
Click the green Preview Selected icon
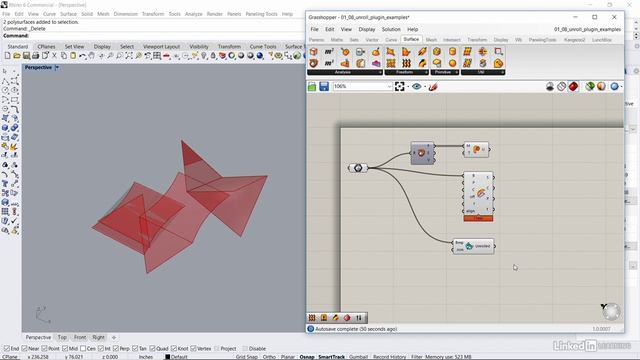tap(589, 86)
